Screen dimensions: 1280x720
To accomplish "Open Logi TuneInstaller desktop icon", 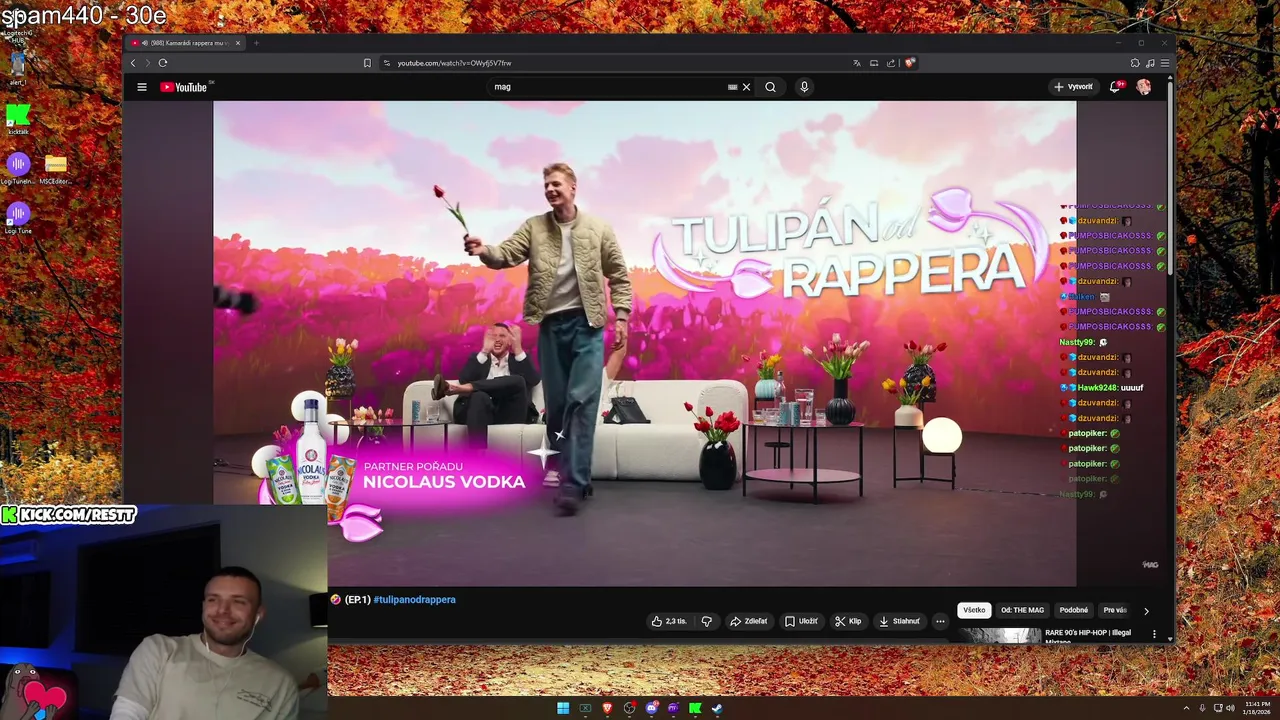I will pyautogui.click(x=18, y=168).
